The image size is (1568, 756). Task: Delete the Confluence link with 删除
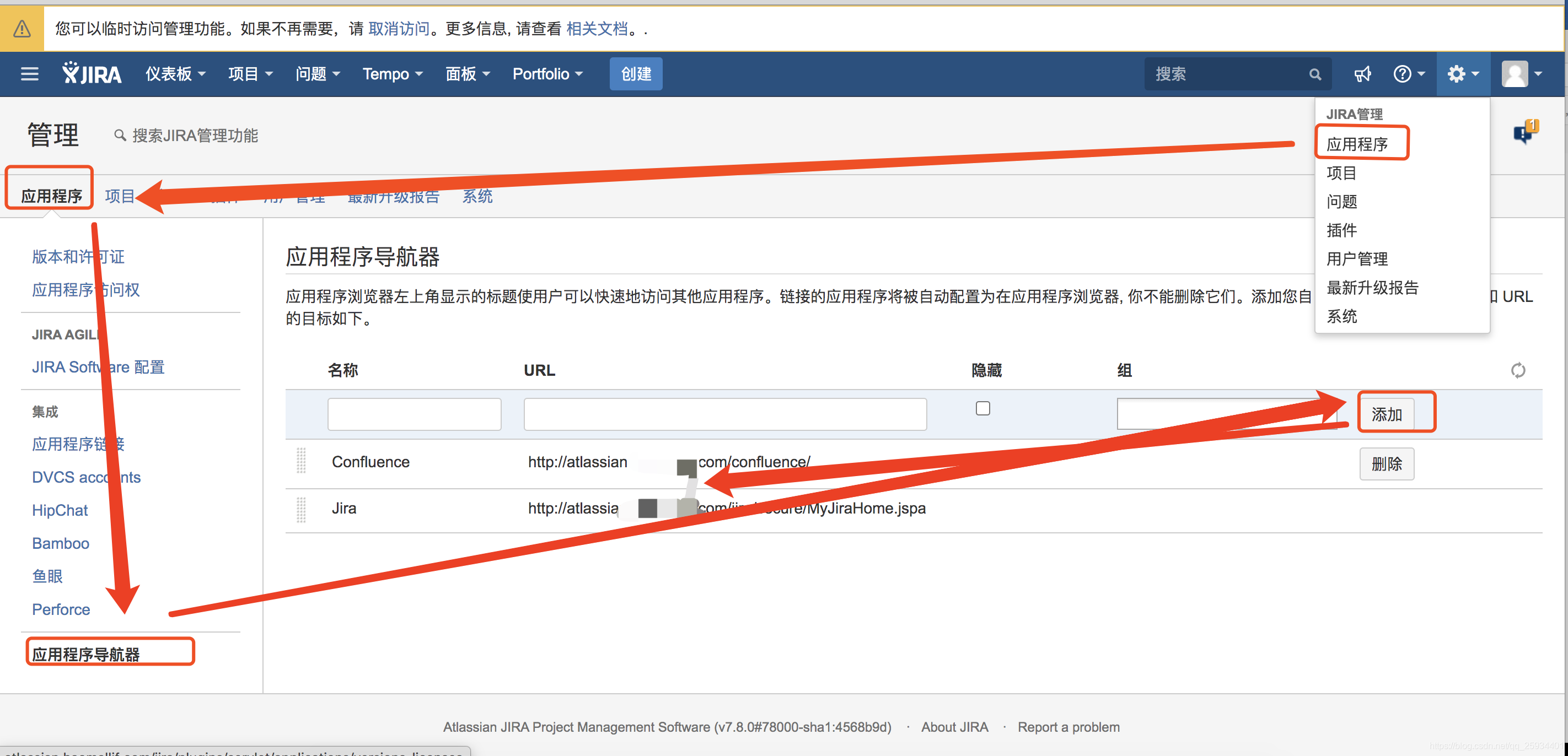1386,463
